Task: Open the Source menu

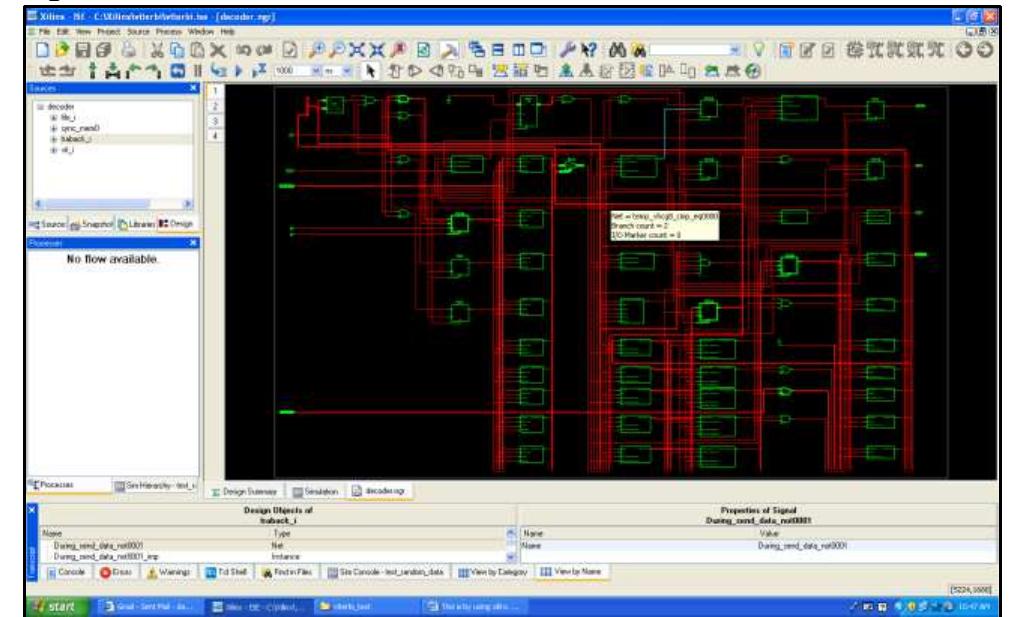Action: pyautogui.click(x=138, y=32)
